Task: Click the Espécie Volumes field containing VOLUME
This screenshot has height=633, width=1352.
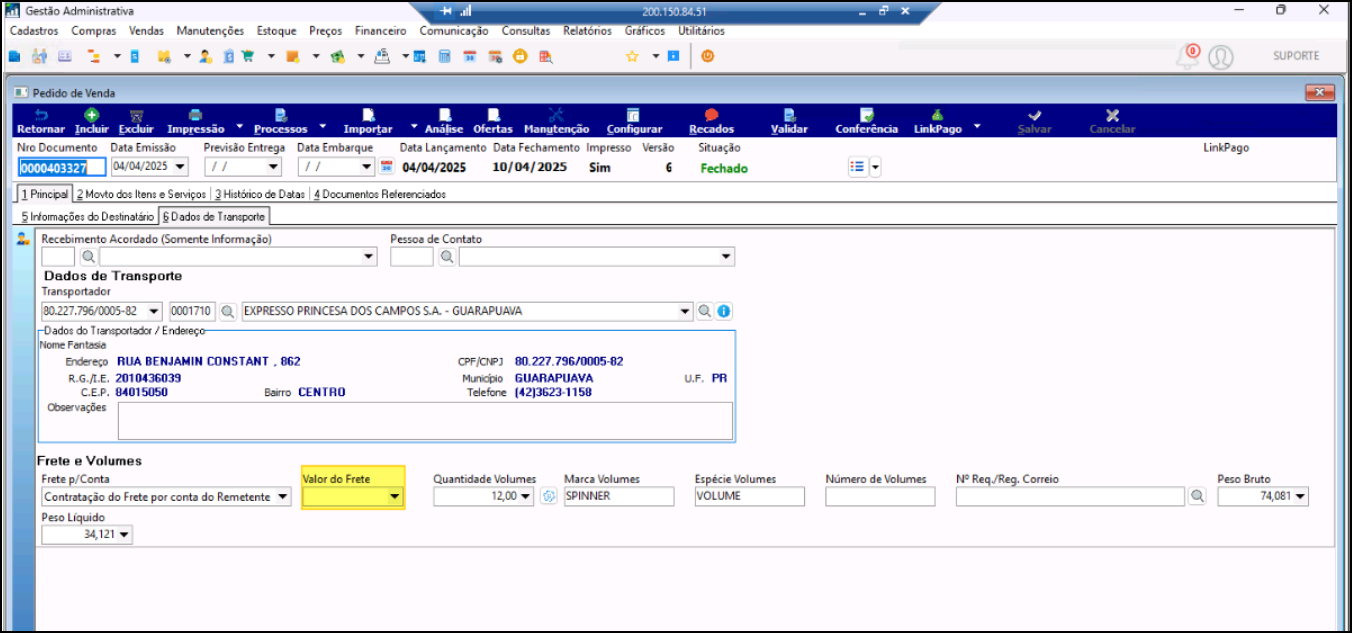Action: click(x=750, y=496)
